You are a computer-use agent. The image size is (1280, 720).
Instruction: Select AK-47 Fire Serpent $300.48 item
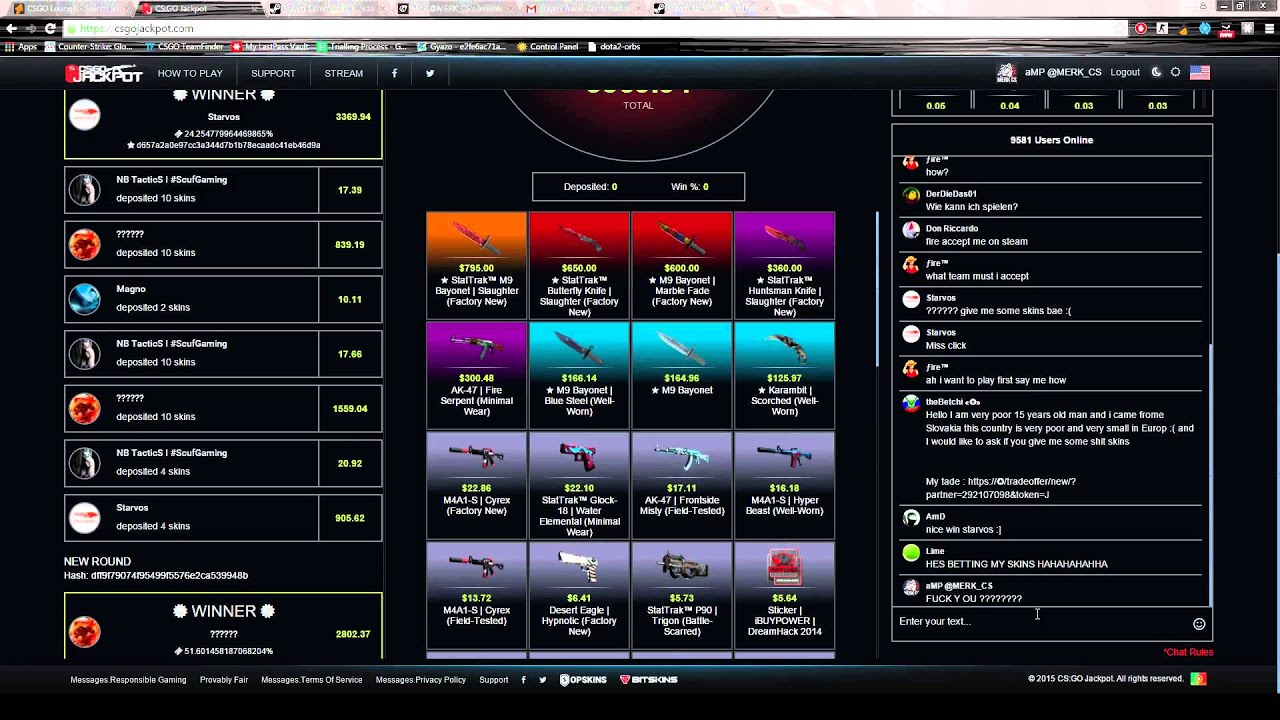click(476, 374)
